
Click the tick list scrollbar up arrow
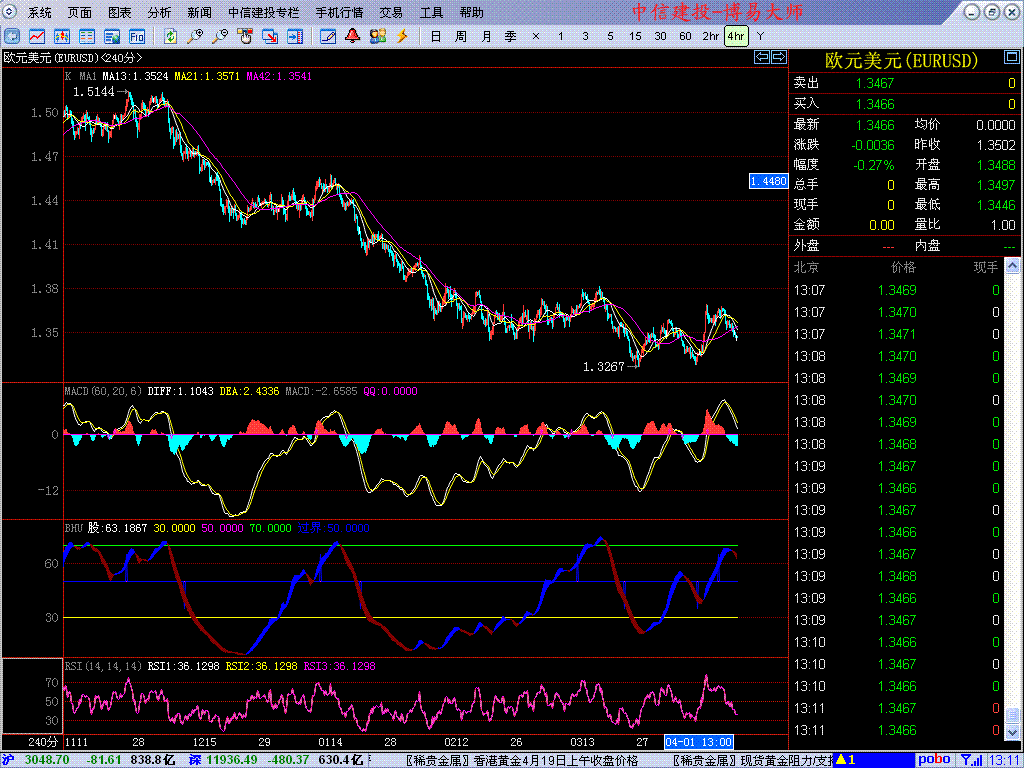click(x=1012, y=266)
